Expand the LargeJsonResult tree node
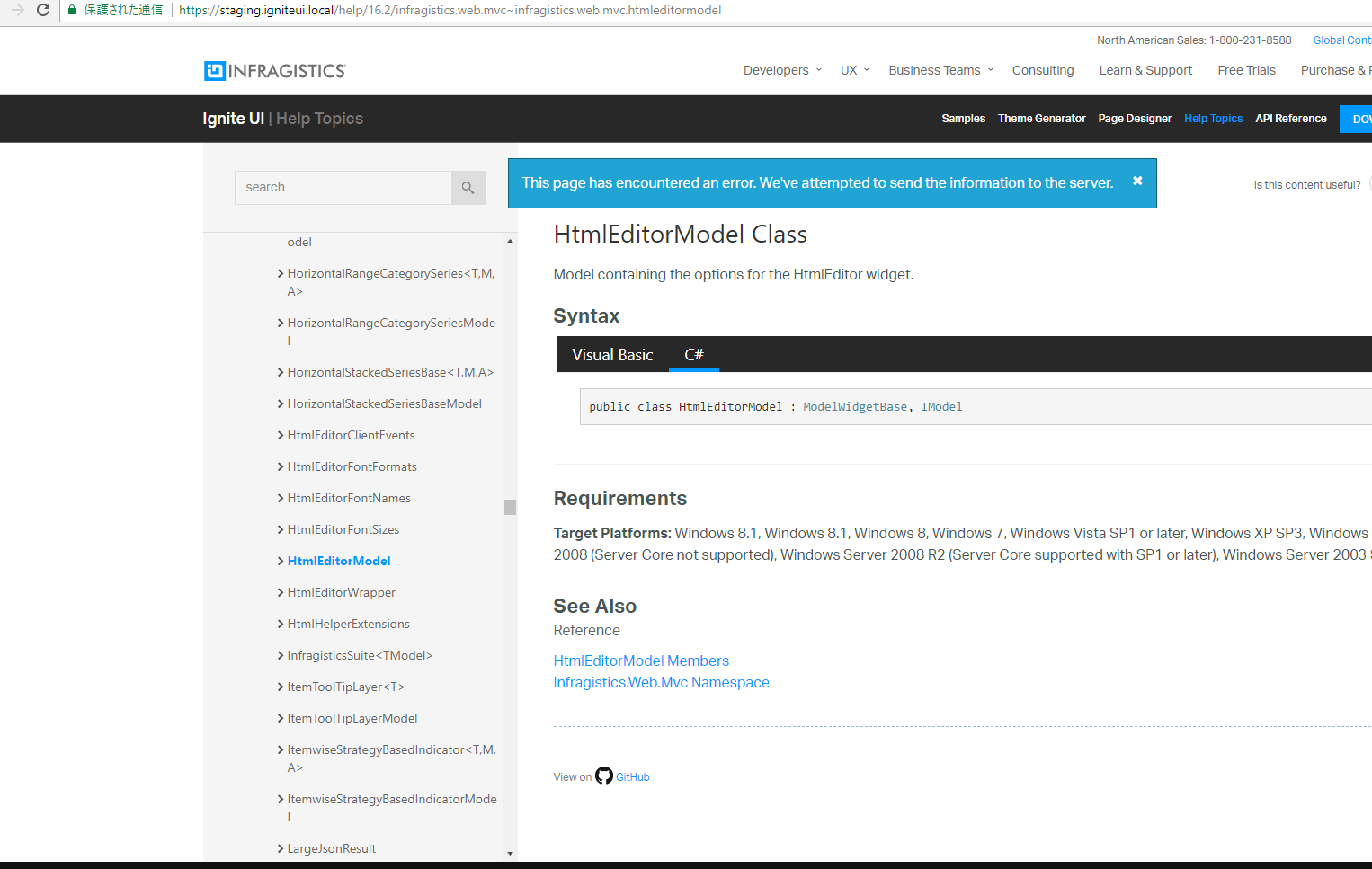 [x=281, y=848]
